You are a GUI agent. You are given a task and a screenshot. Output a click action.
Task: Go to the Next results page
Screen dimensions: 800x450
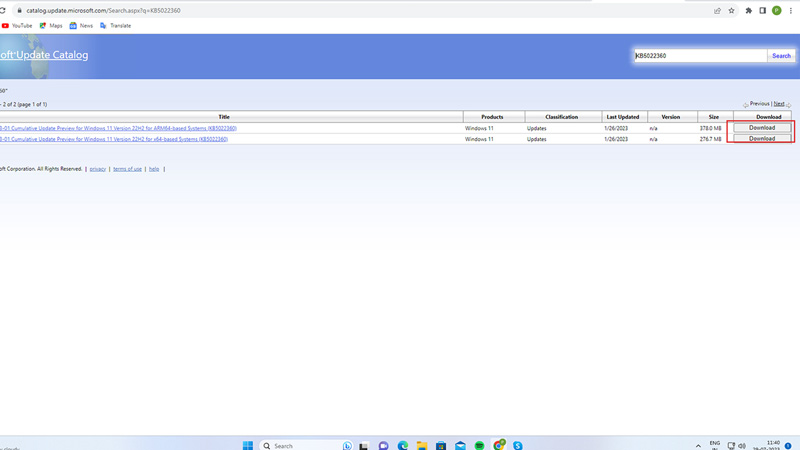tap(779, 104)
